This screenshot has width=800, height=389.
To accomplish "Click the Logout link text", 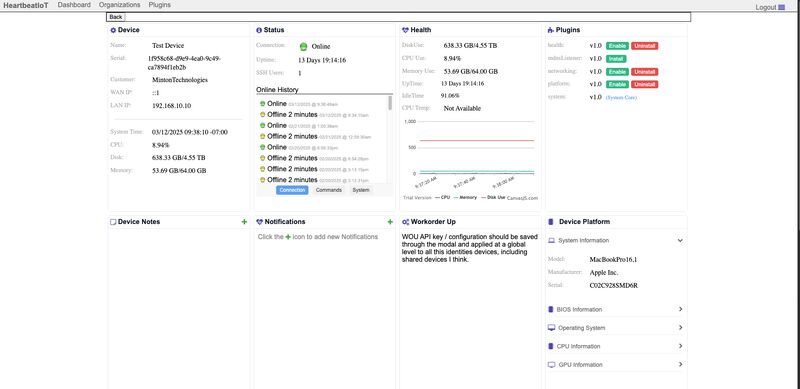I will point(766,8).
